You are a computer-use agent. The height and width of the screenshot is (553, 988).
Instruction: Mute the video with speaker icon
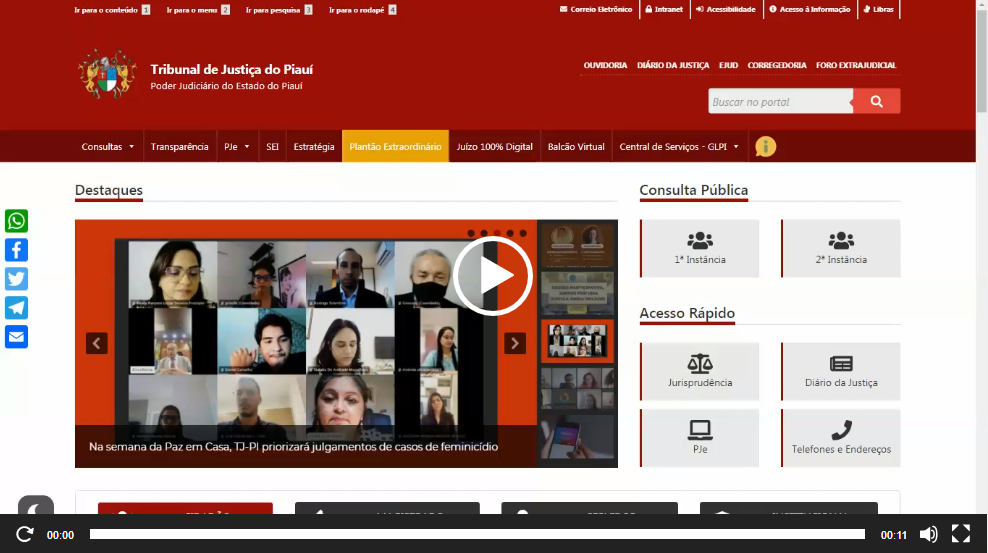928,534
